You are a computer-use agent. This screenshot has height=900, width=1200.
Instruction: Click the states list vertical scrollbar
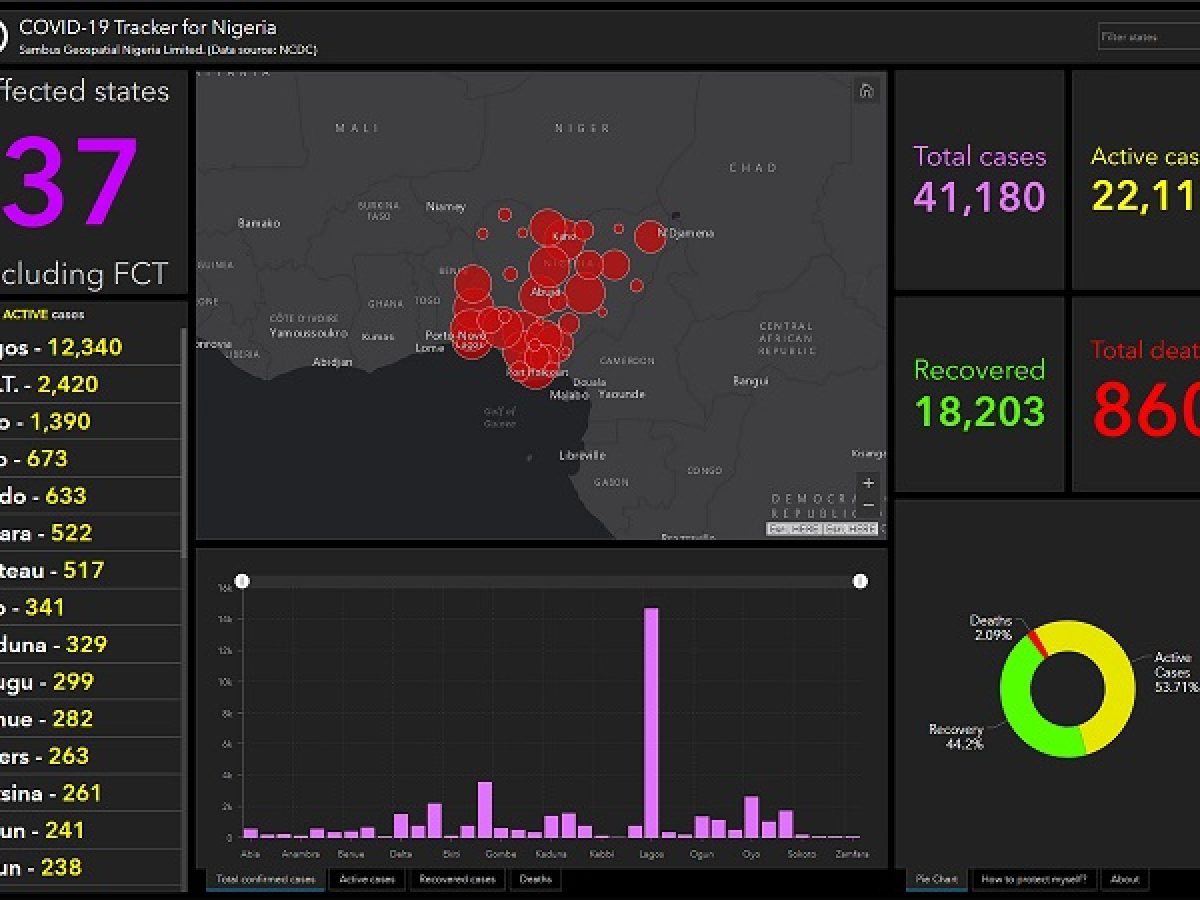184,443
